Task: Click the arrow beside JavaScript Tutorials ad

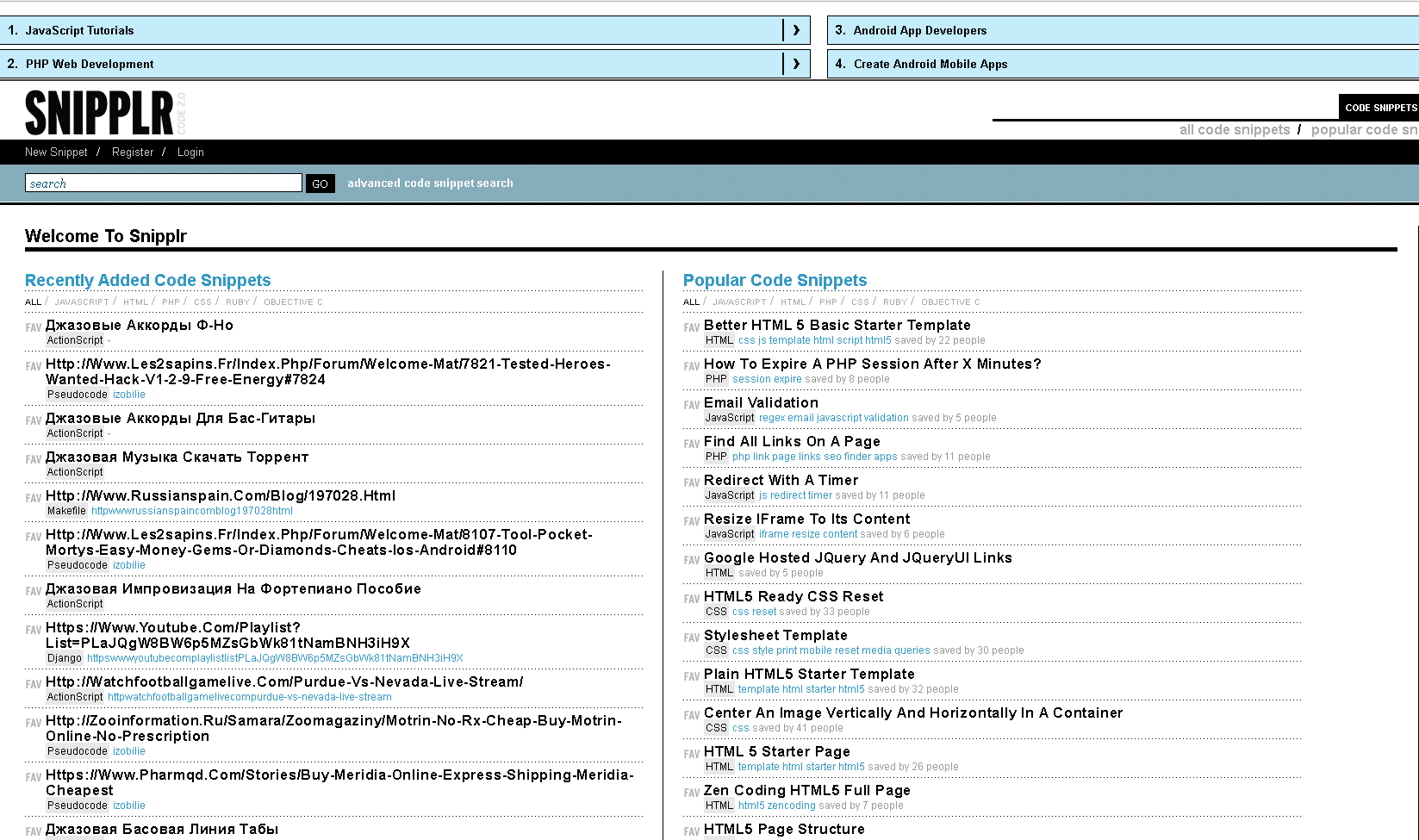Action: pyautogui.click(x=796, y=30)
